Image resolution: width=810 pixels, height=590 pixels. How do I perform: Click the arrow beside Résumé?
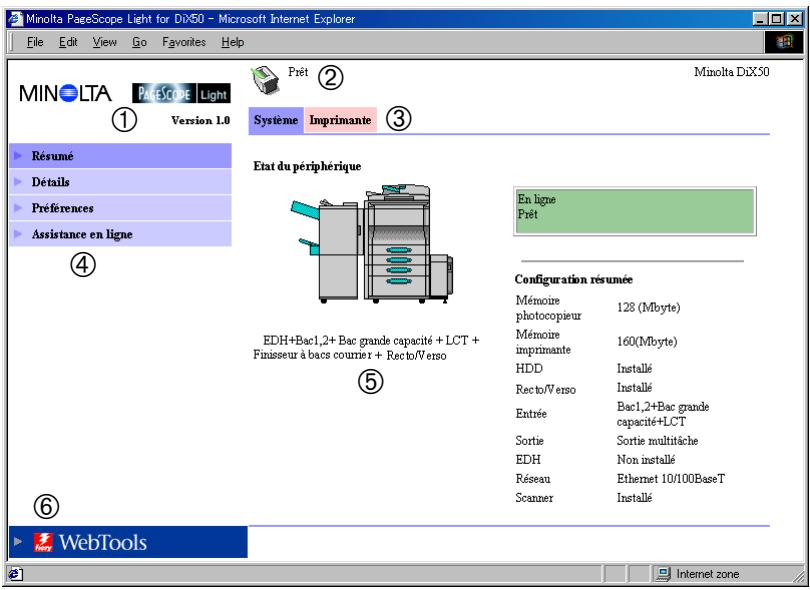point(18,156)
